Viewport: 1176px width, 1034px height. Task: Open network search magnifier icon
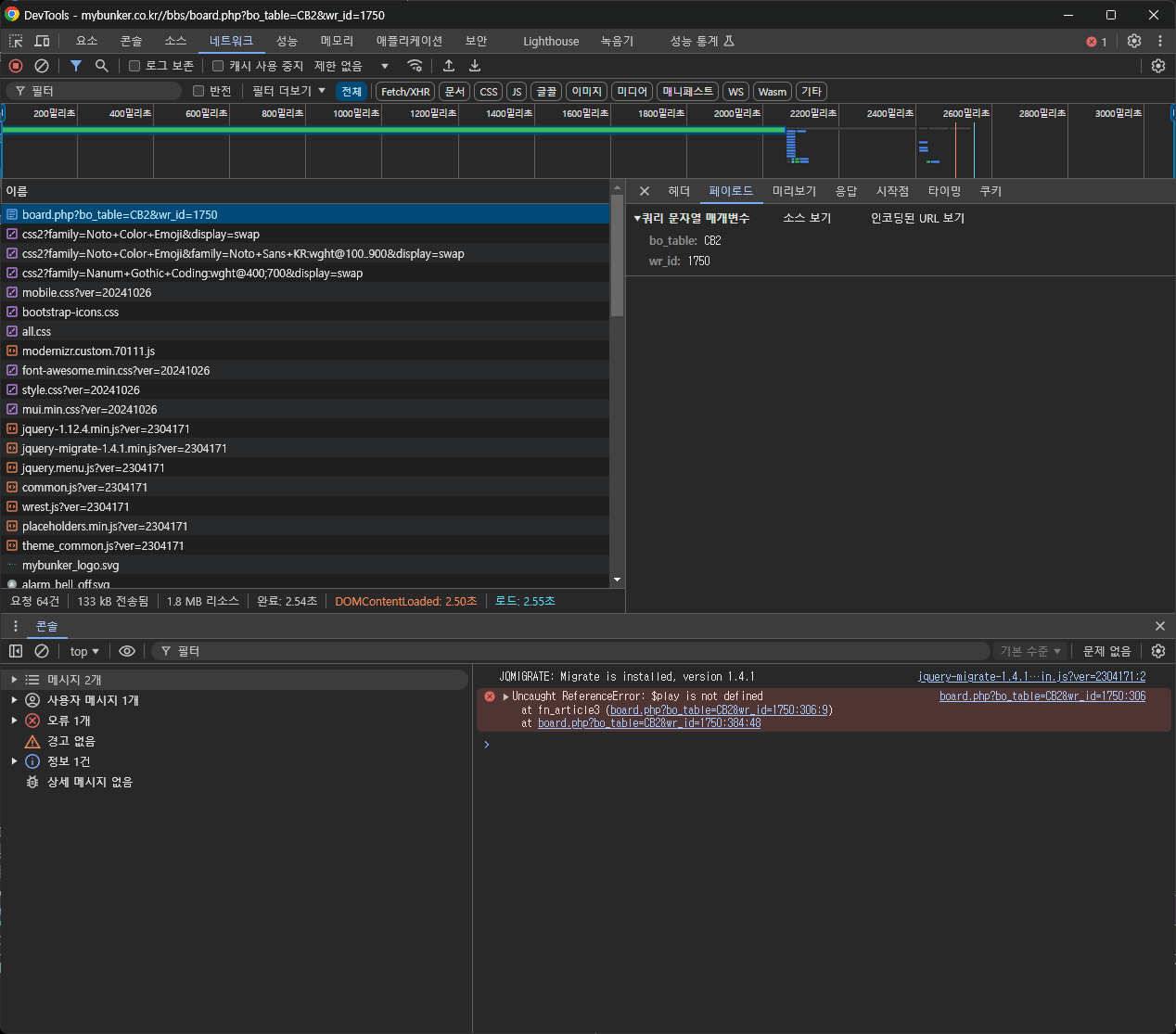[102, 66]
